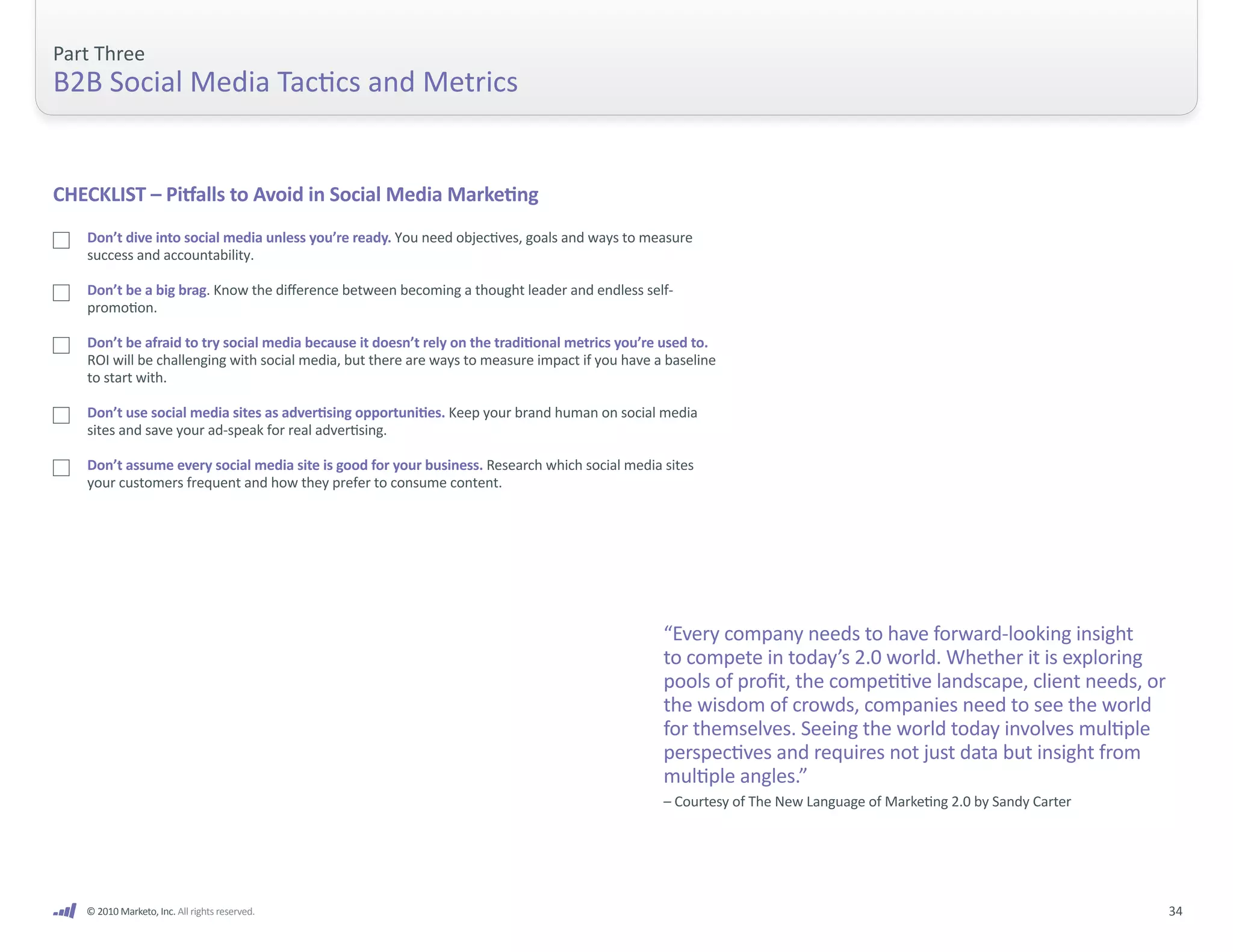The height and width of the screenshot is (952, 1233).
Task: Click 'Don't use social media sites as advertising opportunities'
Action: pos(266,413)
